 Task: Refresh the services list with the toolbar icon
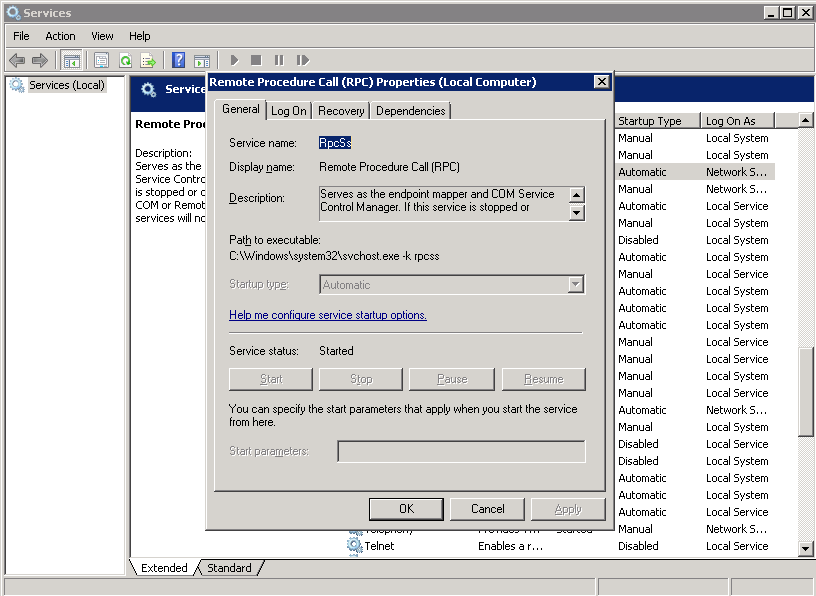pyautogui.click(x=125, y=60)
